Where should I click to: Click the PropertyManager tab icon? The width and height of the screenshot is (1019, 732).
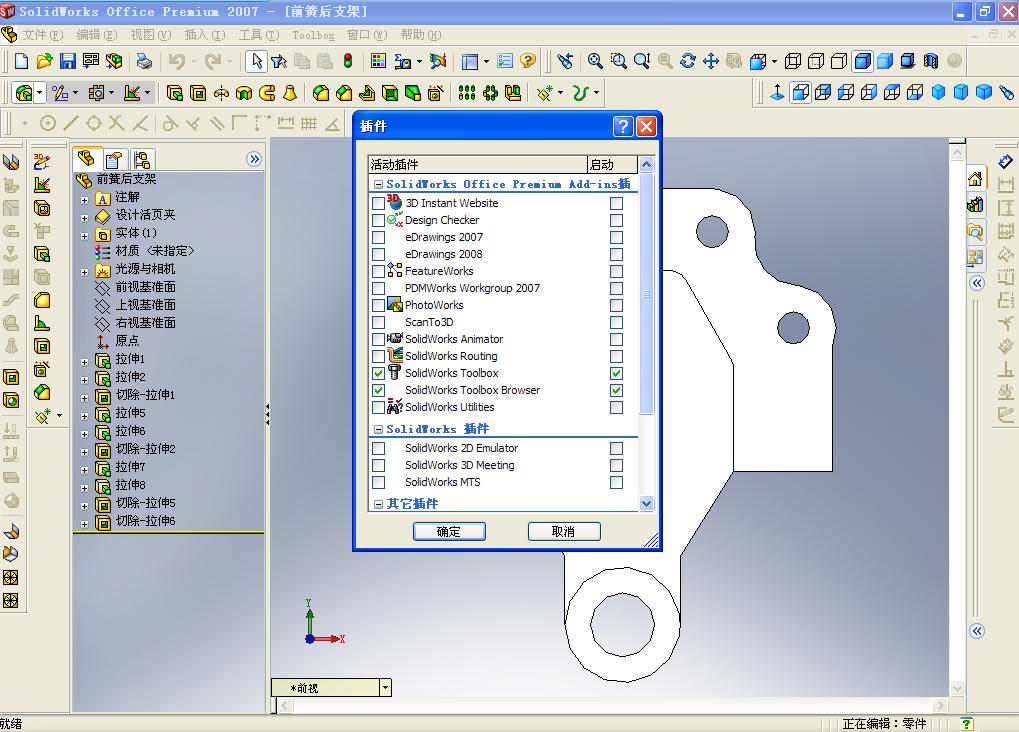[x=114, y=159]
